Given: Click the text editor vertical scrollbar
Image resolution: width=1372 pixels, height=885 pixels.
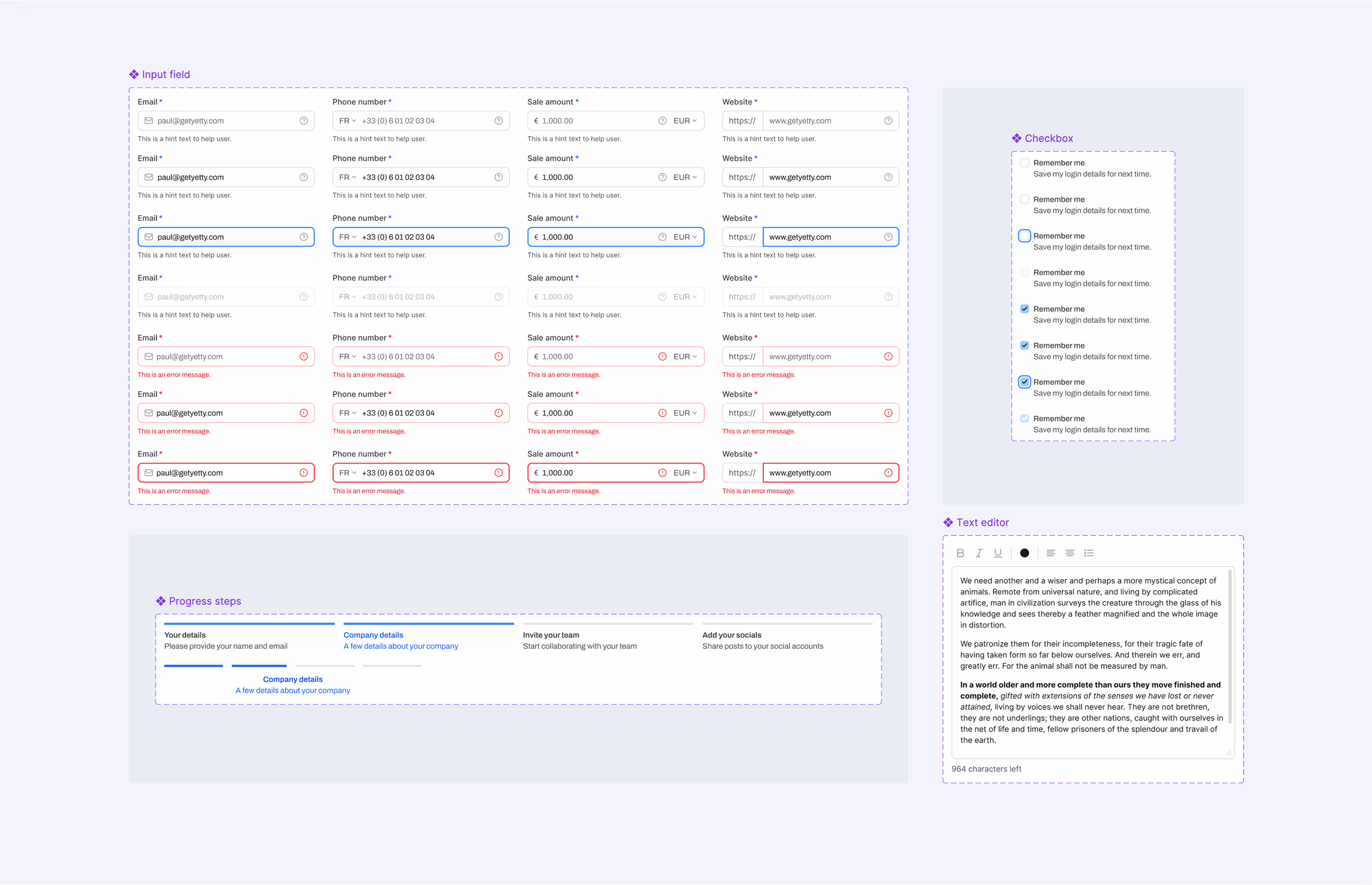Looking at the screenshot, I should click(1229, 646).
